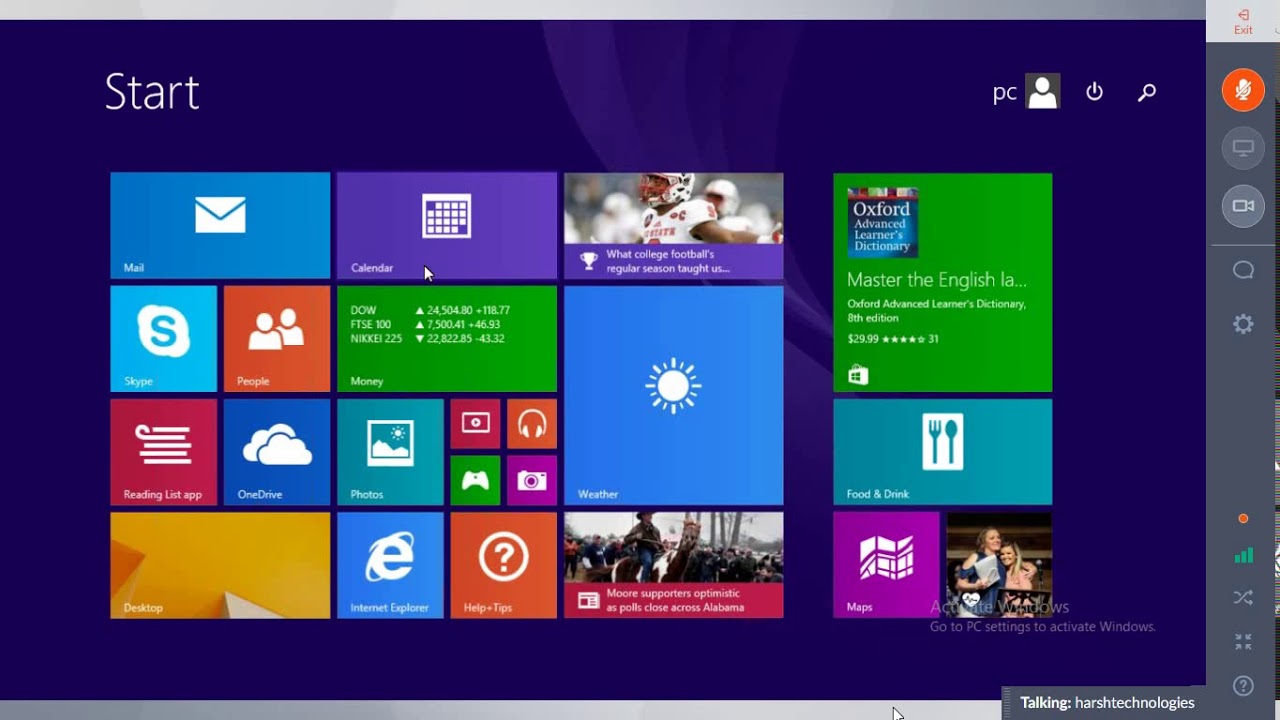
Task: Click the shuffle arrows icon in the sidebar
Action: pos(1243,598)
